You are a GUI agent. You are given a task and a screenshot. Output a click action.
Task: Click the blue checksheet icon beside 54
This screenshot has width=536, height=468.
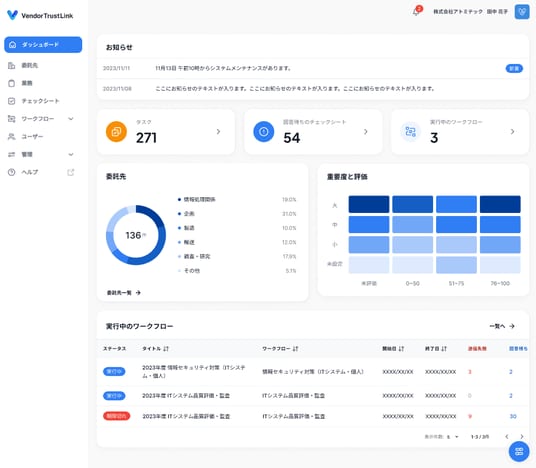pos(264,132)
